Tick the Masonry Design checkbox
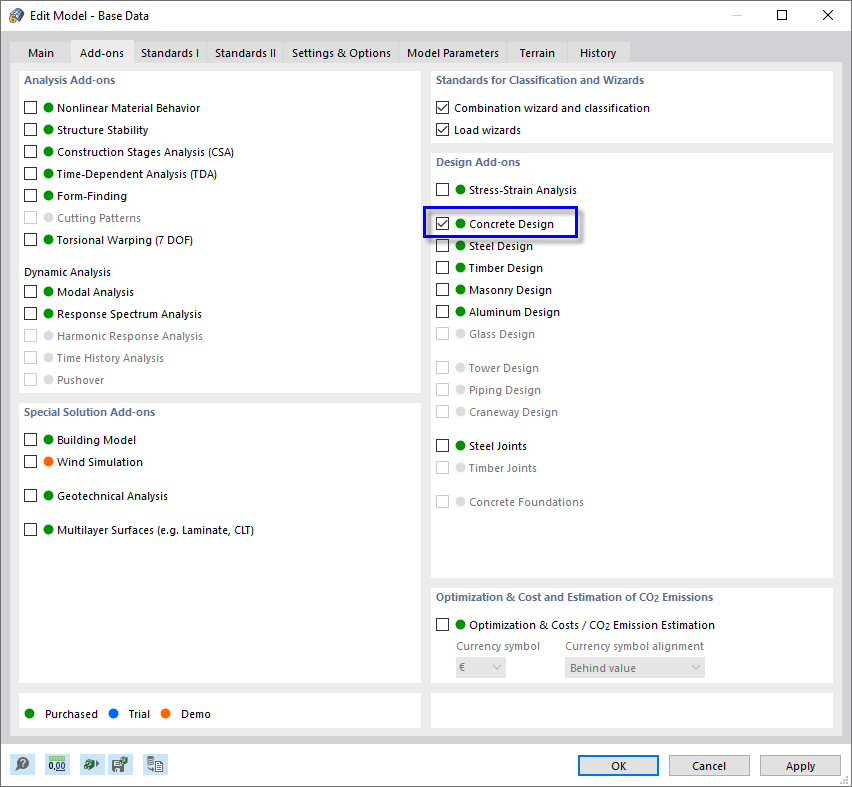 (442, 290)
